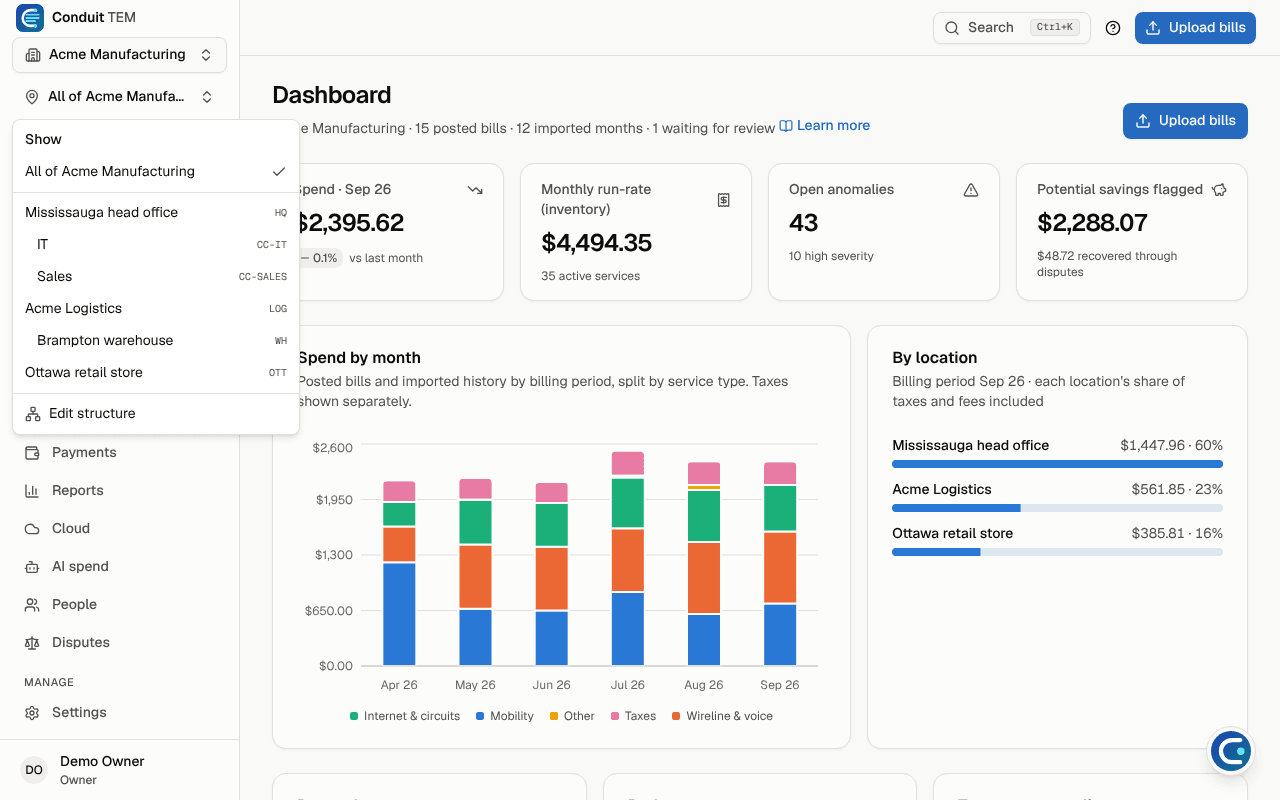Screen dimensions: 1280x800
Task: Click Upload bills in the top bar
Action: tap(1195, 28)
